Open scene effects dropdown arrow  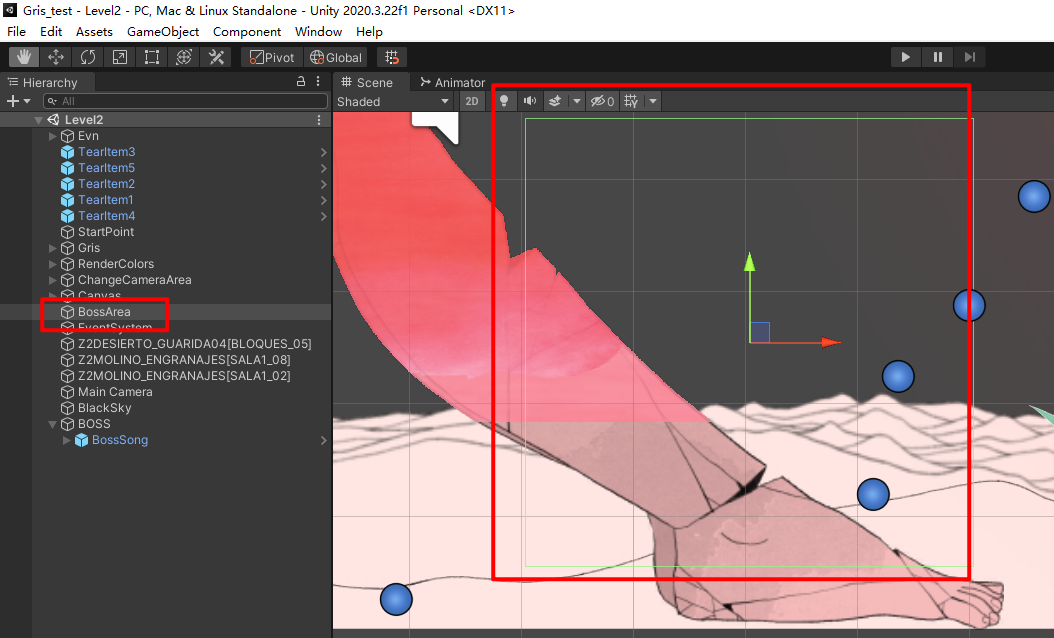click(576, 102)
